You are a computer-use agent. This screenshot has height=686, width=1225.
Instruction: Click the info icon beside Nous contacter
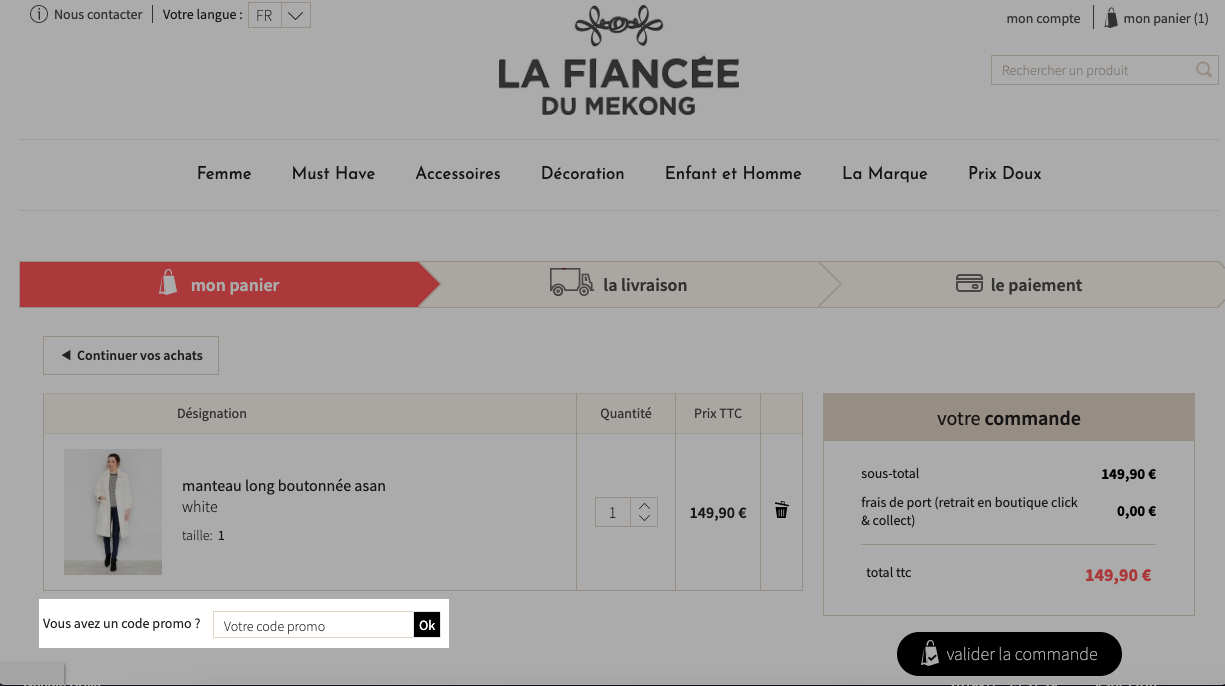pyautogui.click(x=39, y=15)
